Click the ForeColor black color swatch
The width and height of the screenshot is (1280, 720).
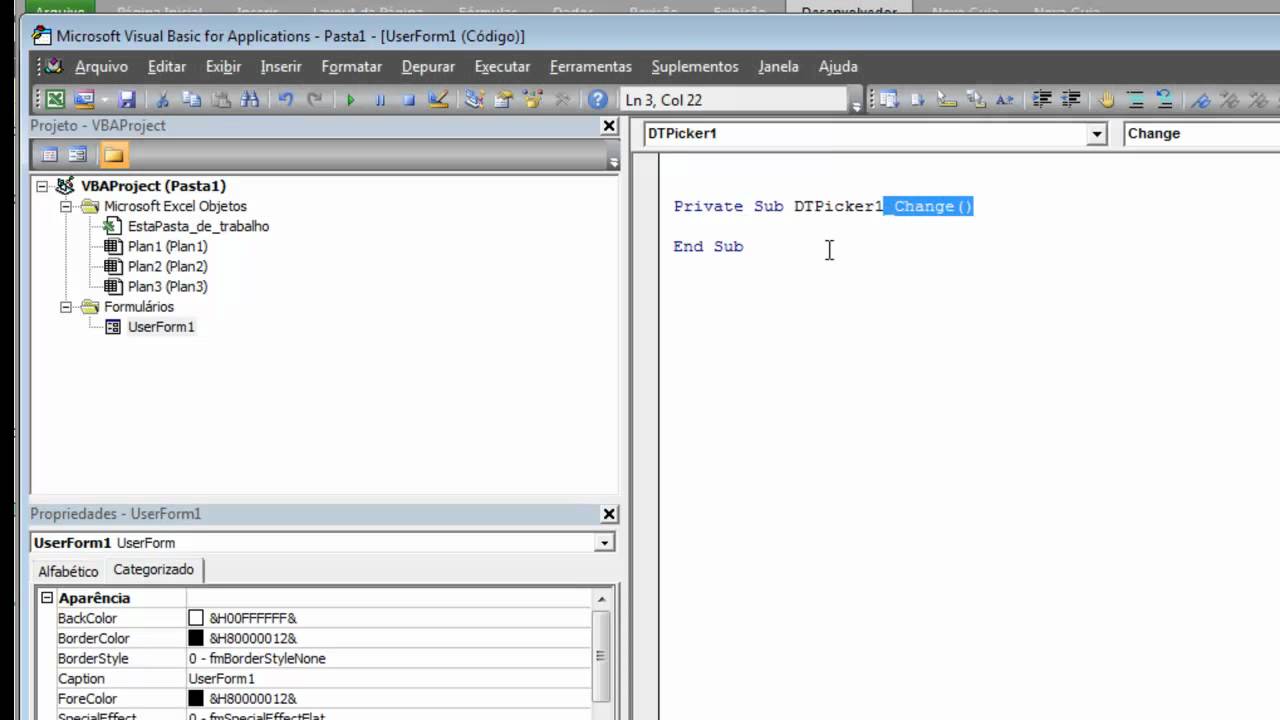pyautogui.click(x=196, y=699)
